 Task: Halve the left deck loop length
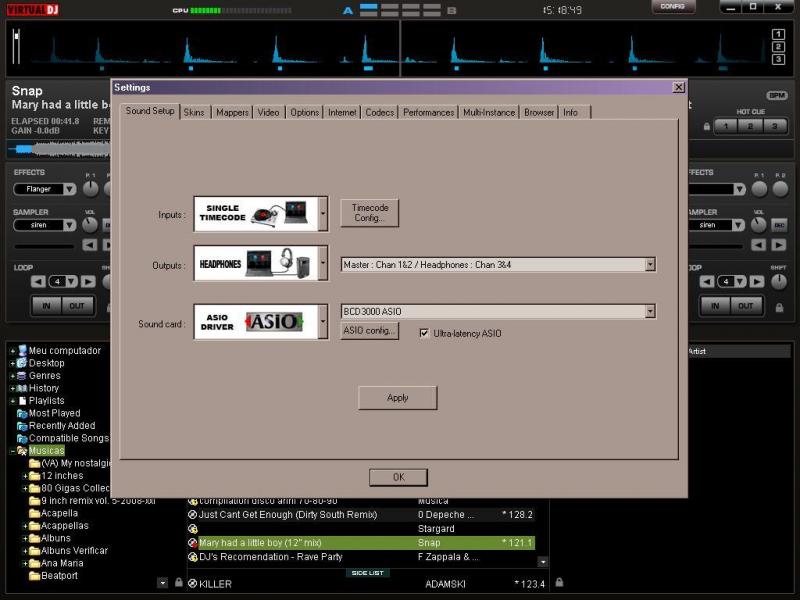pyautogui.click(x=38, y=281)
